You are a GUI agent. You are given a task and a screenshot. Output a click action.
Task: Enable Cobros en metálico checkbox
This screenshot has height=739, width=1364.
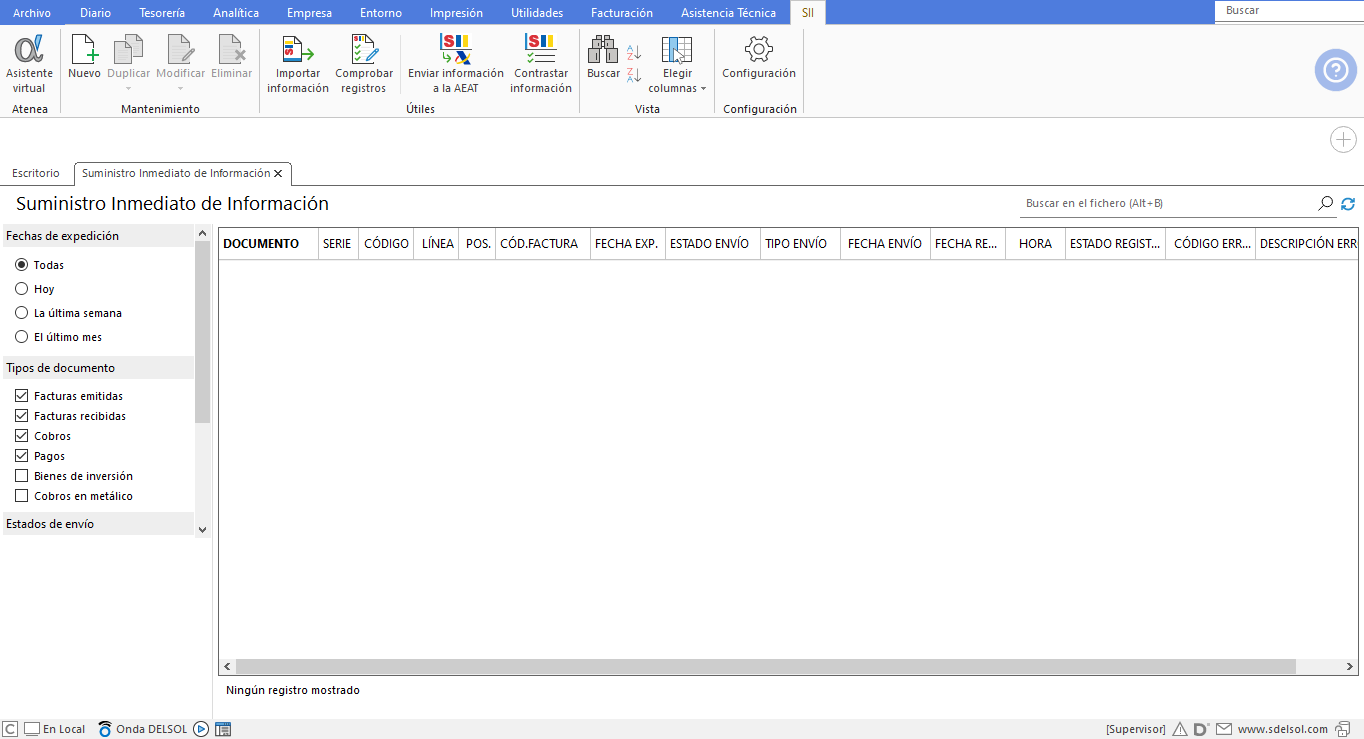tap(22, 496)
